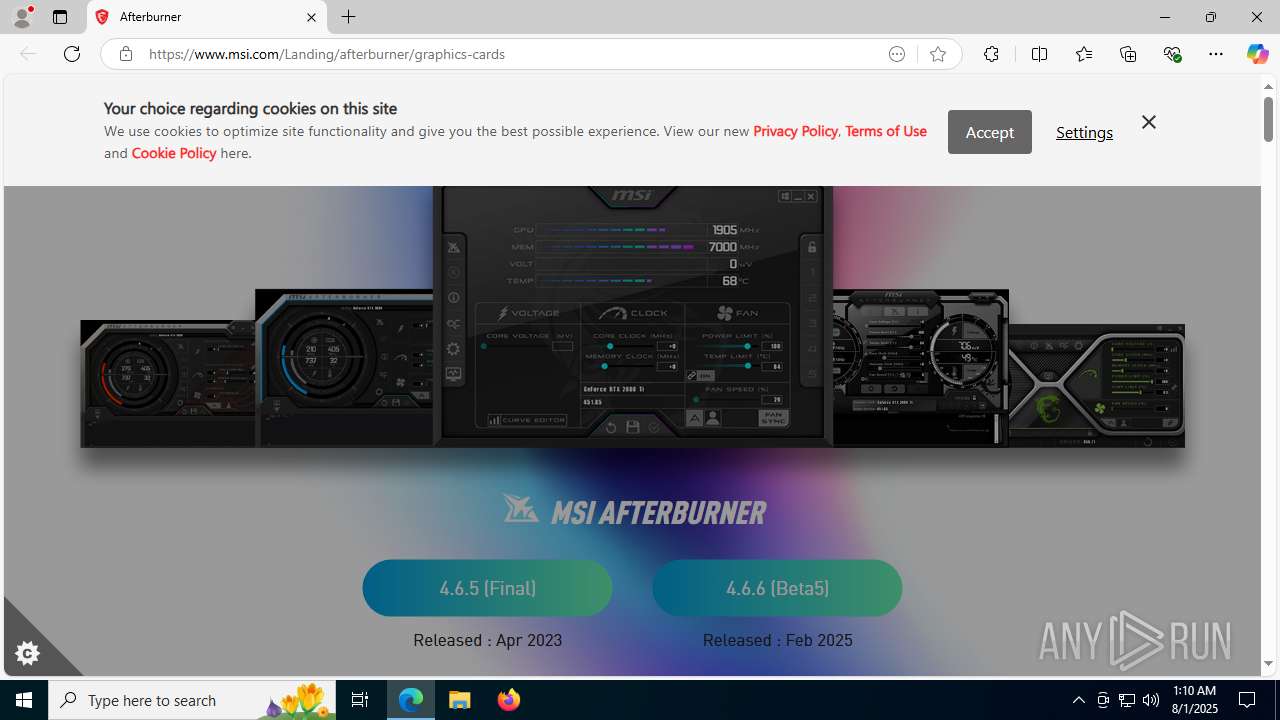Viewport: 1280px width, 720px height.
Task: Download Afterburner 4.6.5 (Final)
Action: pos(487,588)
